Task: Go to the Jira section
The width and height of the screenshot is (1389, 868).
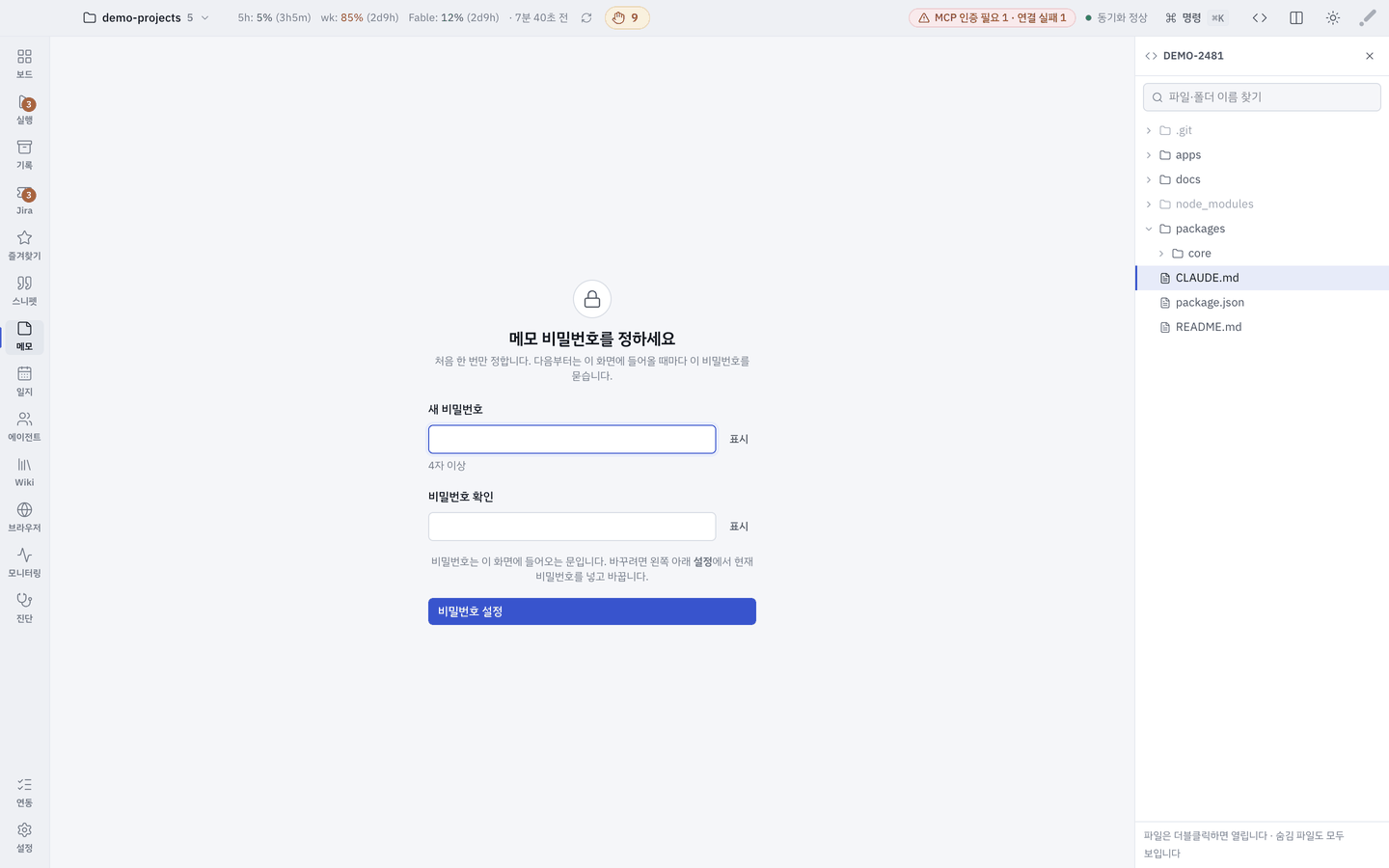Action: [24, 200]
